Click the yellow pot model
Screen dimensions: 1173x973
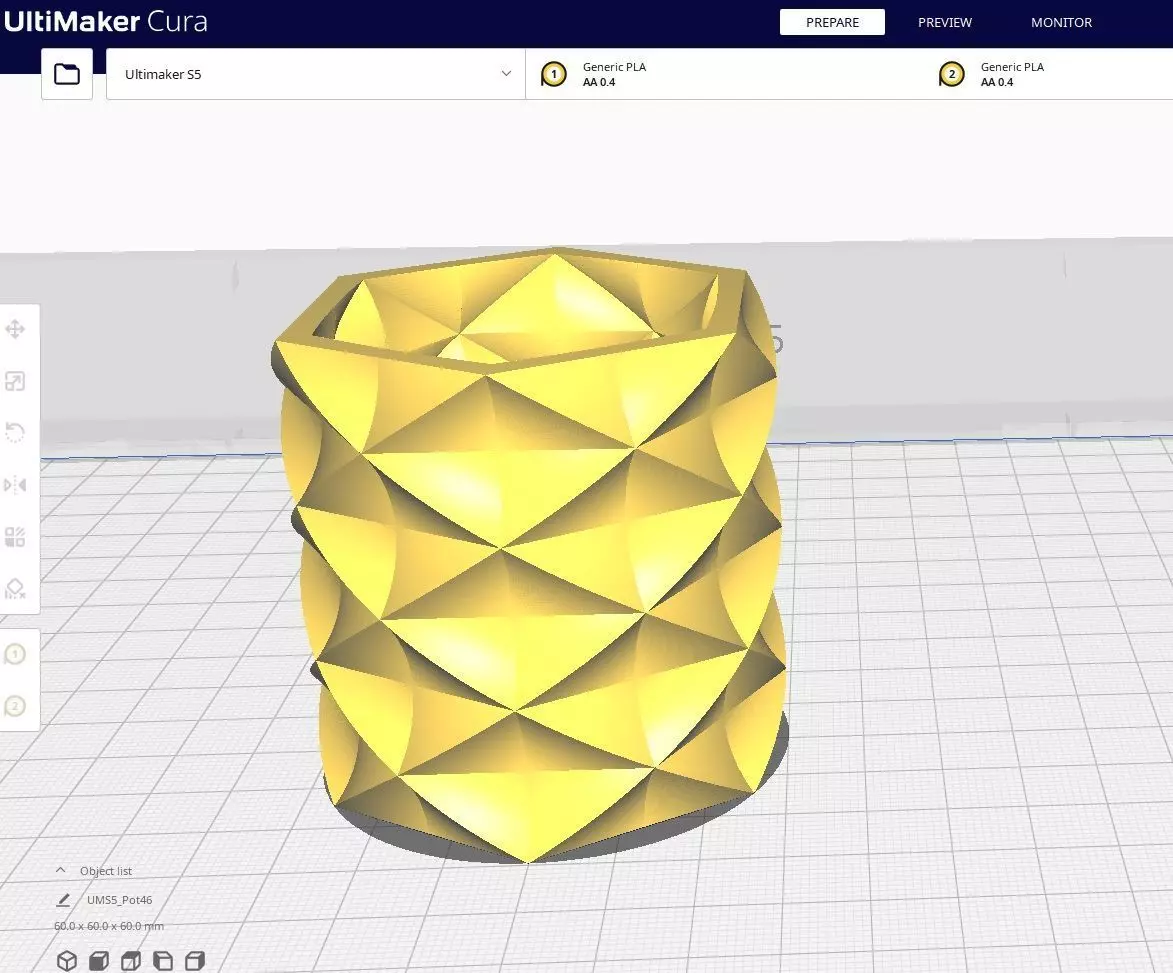(x=527, y=553)
